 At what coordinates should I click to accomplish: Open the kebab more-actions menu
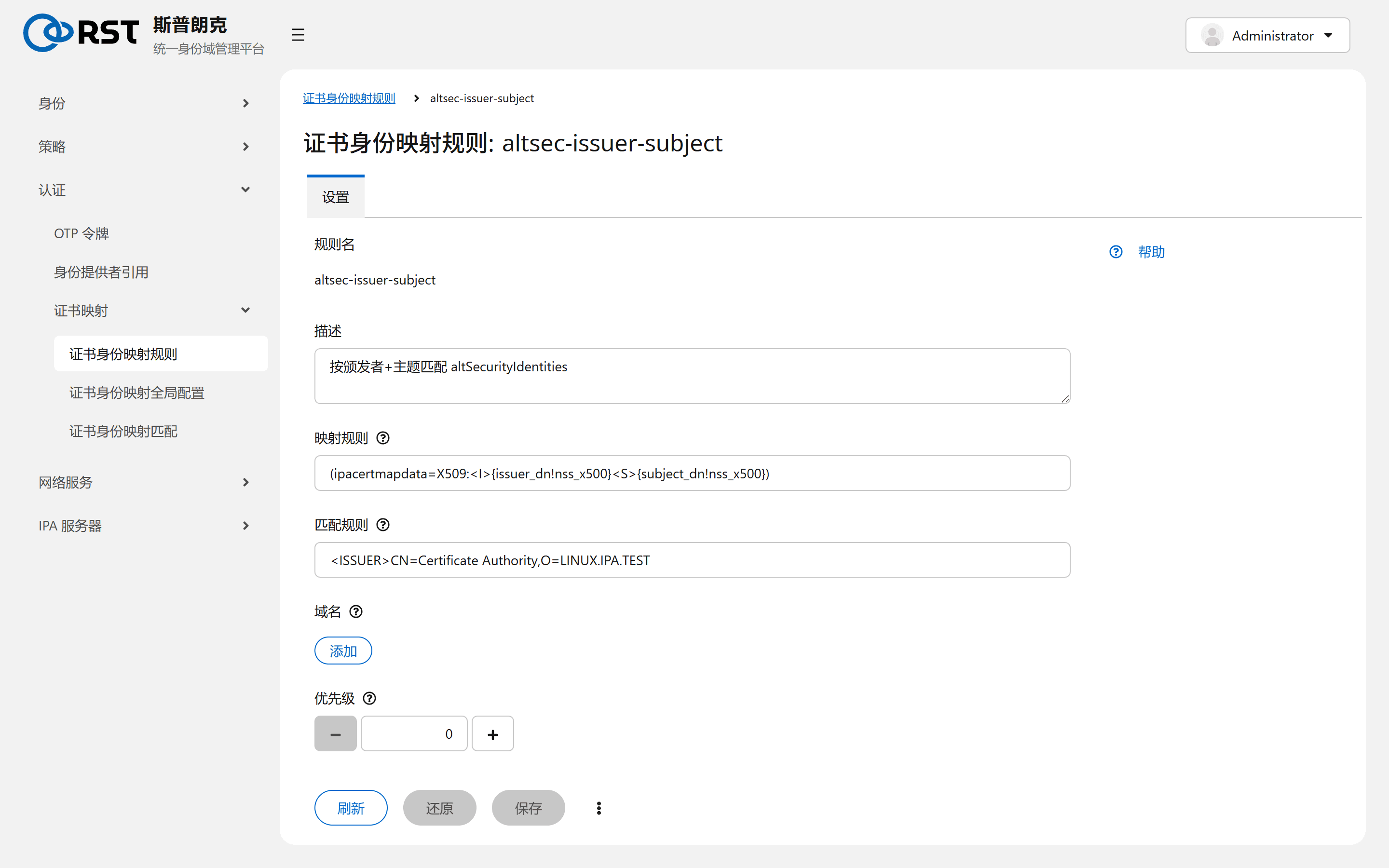[599, 808]
